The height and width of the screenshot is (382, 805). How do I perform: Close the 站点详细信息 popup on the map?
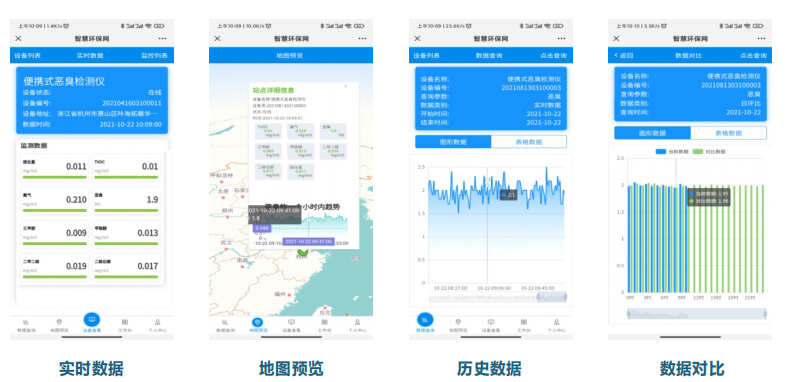click(x=346, y=86)
